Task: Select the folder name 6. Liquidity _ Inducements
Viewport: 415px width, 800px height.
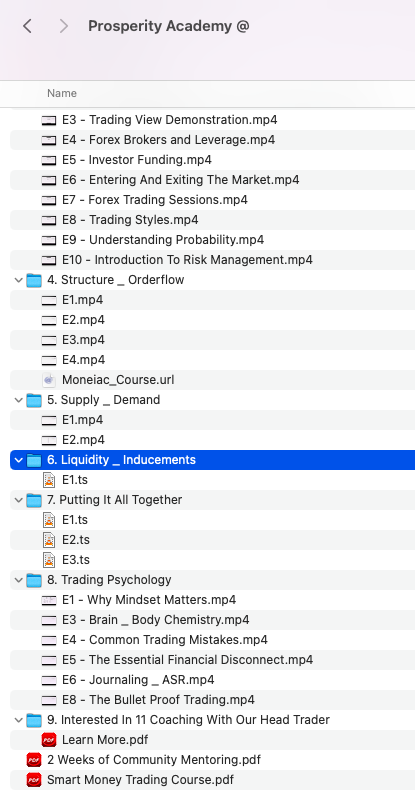Action: 121,460
